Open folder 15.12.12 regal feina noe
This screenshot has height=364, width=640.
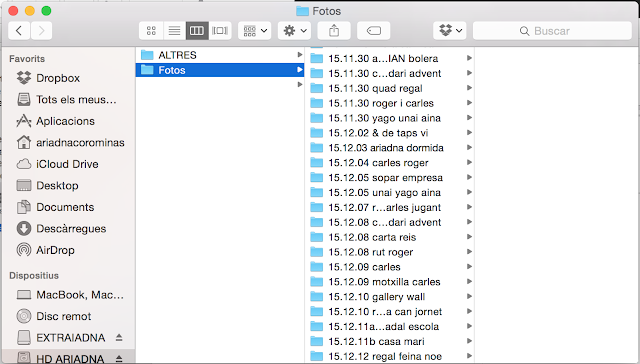point(389,356)
